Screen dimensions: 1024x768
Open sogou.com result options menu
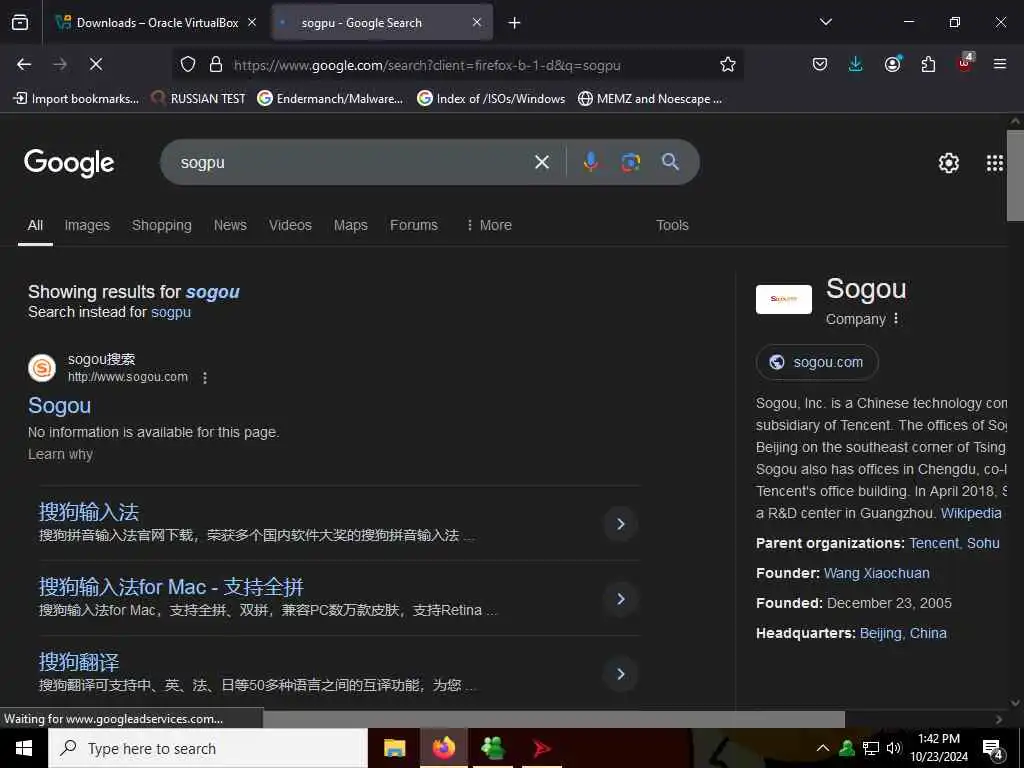[205, 377]
